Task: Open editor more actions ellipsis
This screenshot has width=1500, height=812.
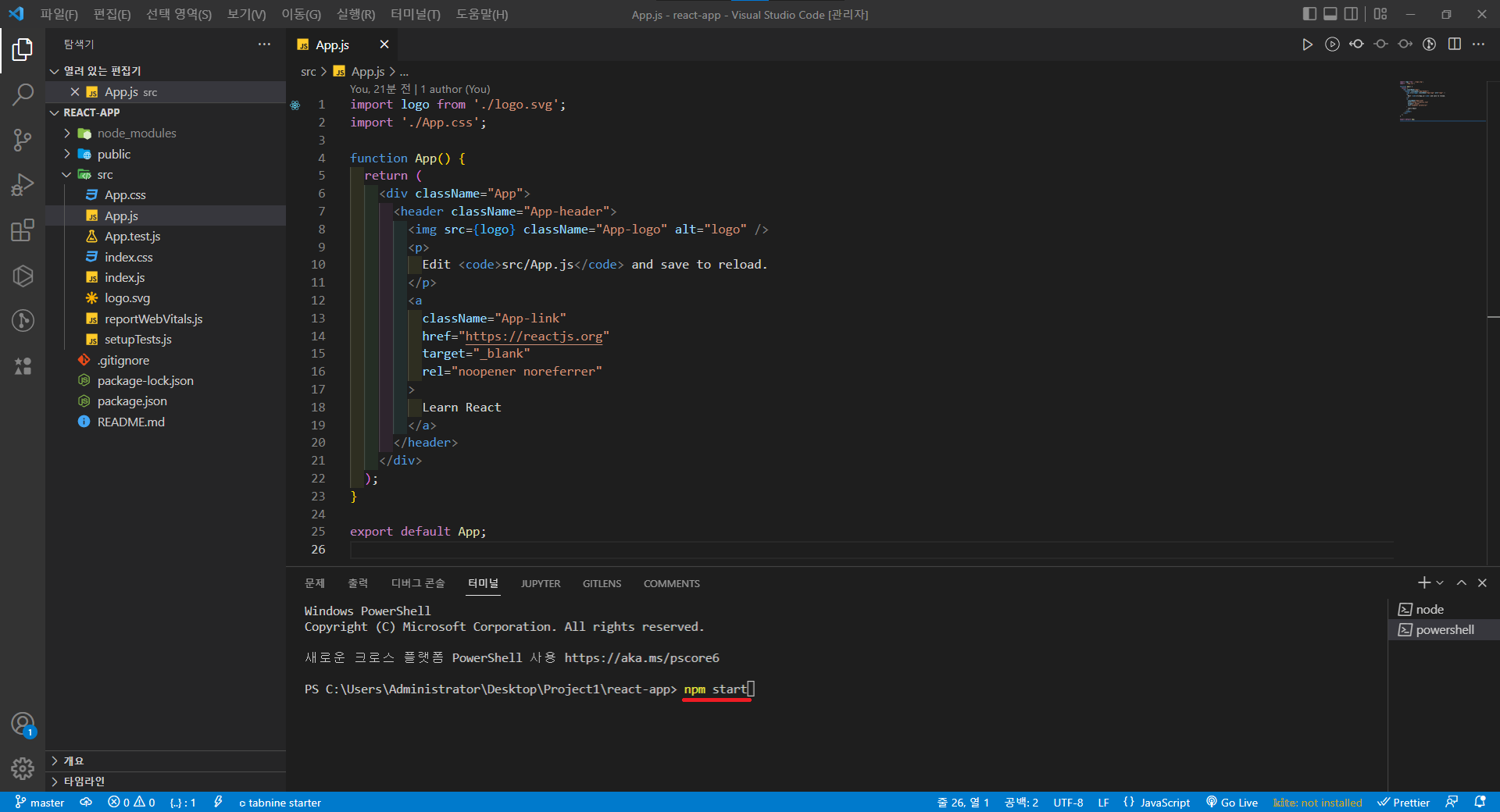Action: [1478, 45]
